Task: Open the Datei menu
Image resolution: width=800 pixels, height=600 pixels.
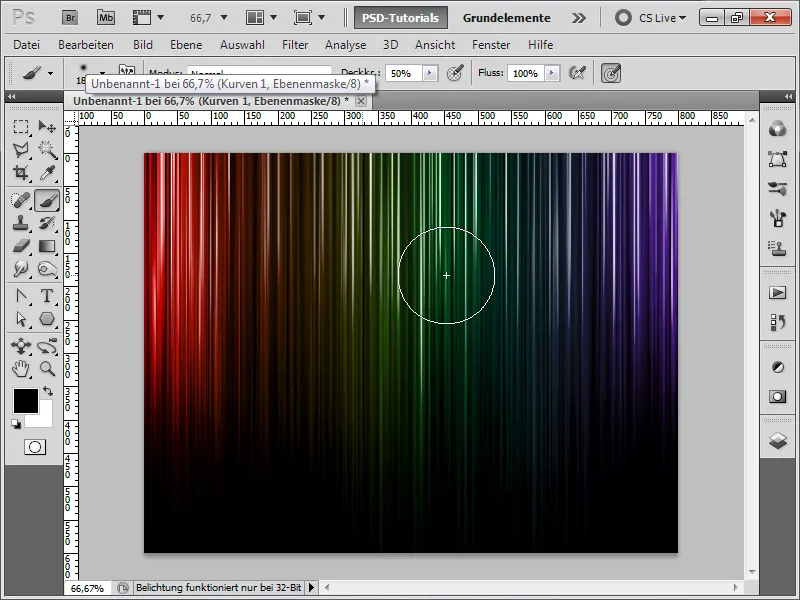Action: pyautogui.click(x=27, y=45)
